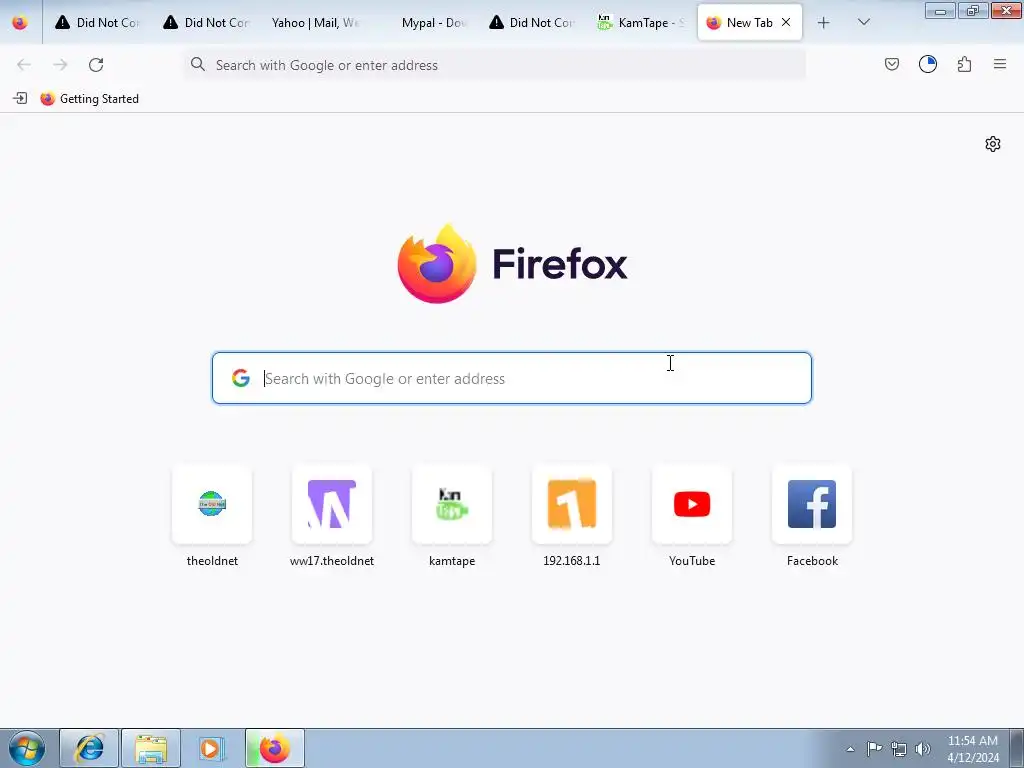Open the Action Center flag icon
1024x768 pixels.
tap(874, 749)
